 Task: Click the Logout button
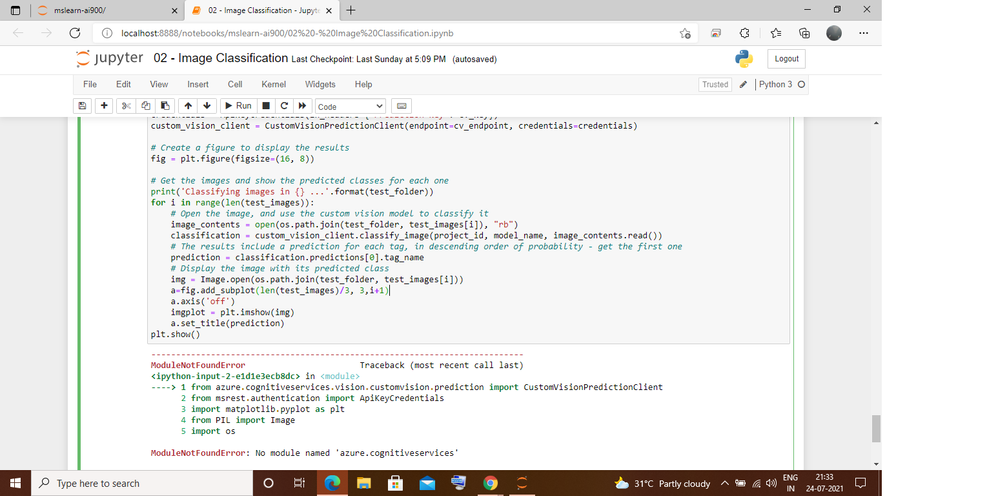tap(786, 59)
